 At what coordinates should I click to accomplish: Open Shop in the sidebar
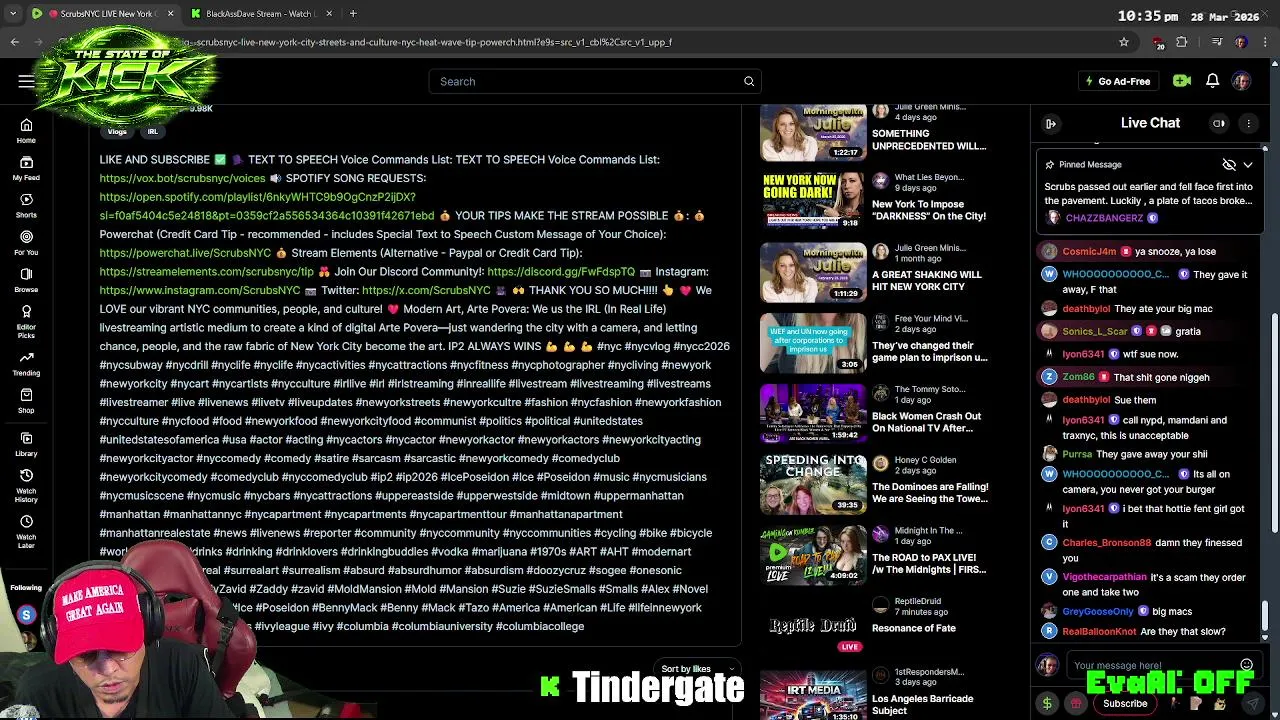pos(26,400)
